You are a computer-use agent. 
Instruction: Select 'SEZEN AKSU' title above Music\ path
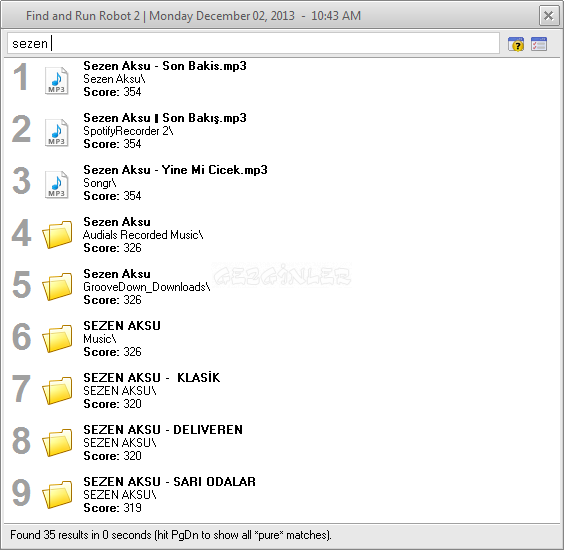point(122,326)
